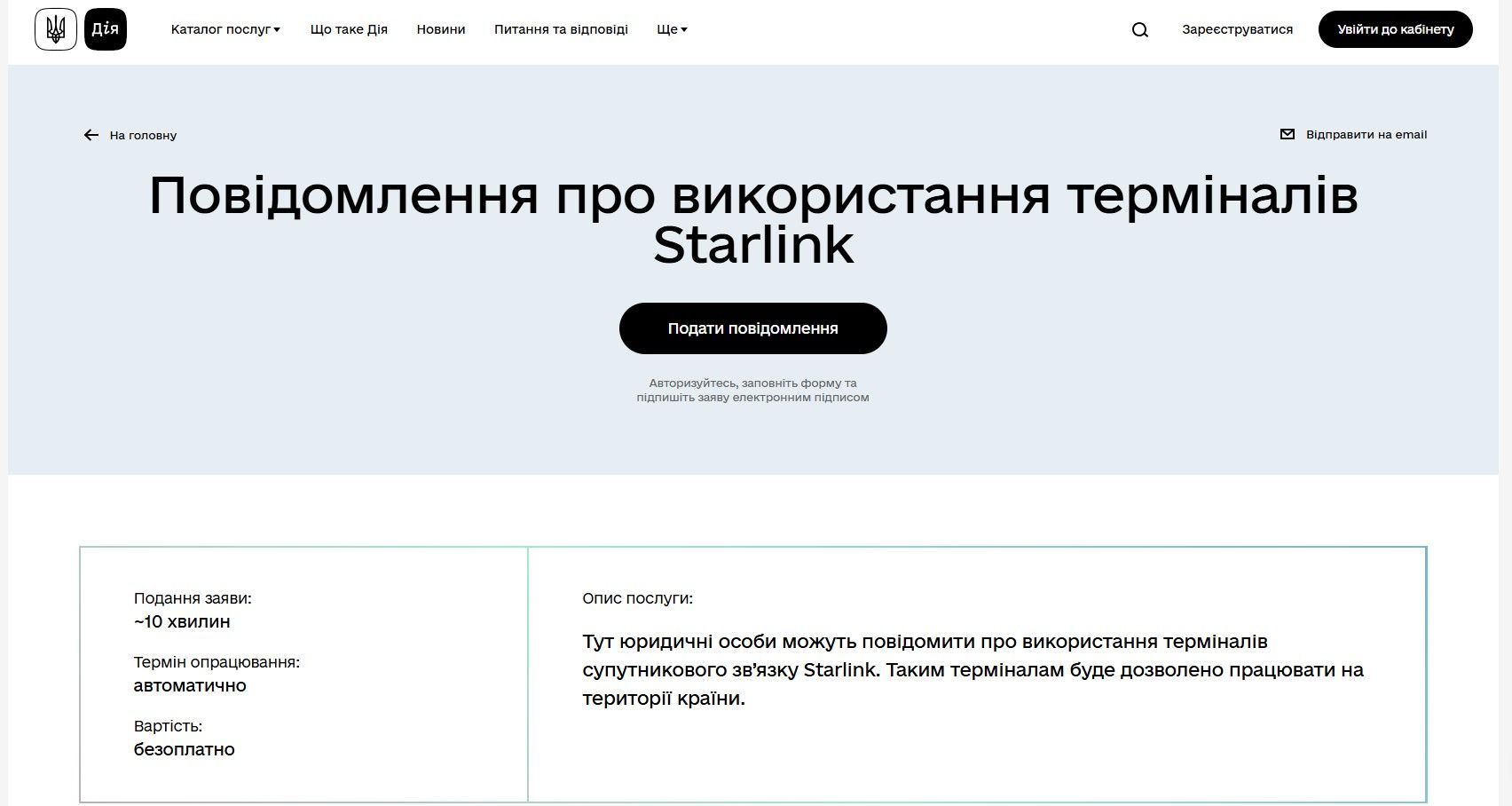Expand the Каталог послуг chevron arrow
The height and width of the screenshot is (806, 1512).
(x=278, y=29)
